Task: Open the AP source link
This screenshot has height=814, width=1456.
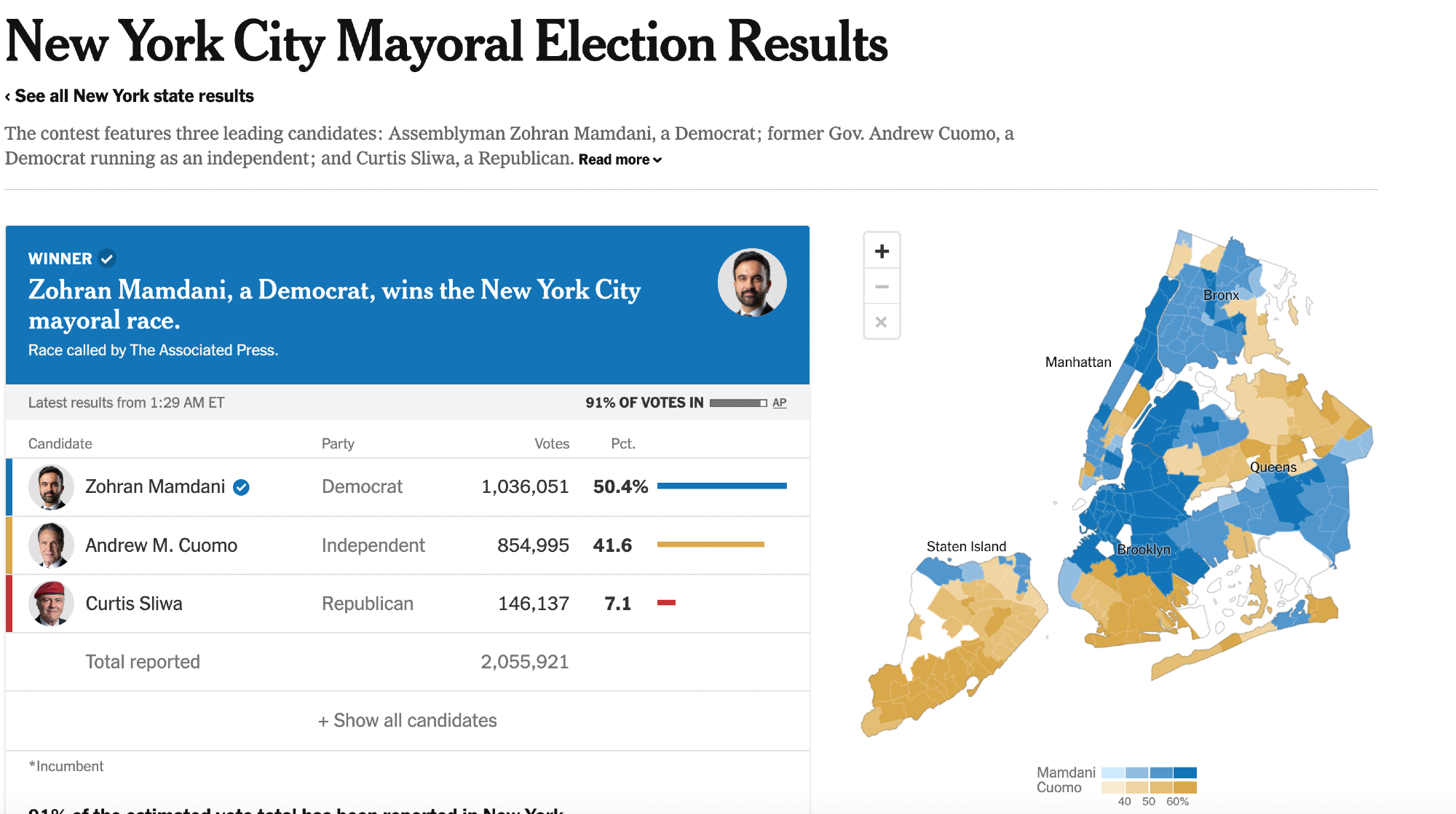Action: pos(780,403)
